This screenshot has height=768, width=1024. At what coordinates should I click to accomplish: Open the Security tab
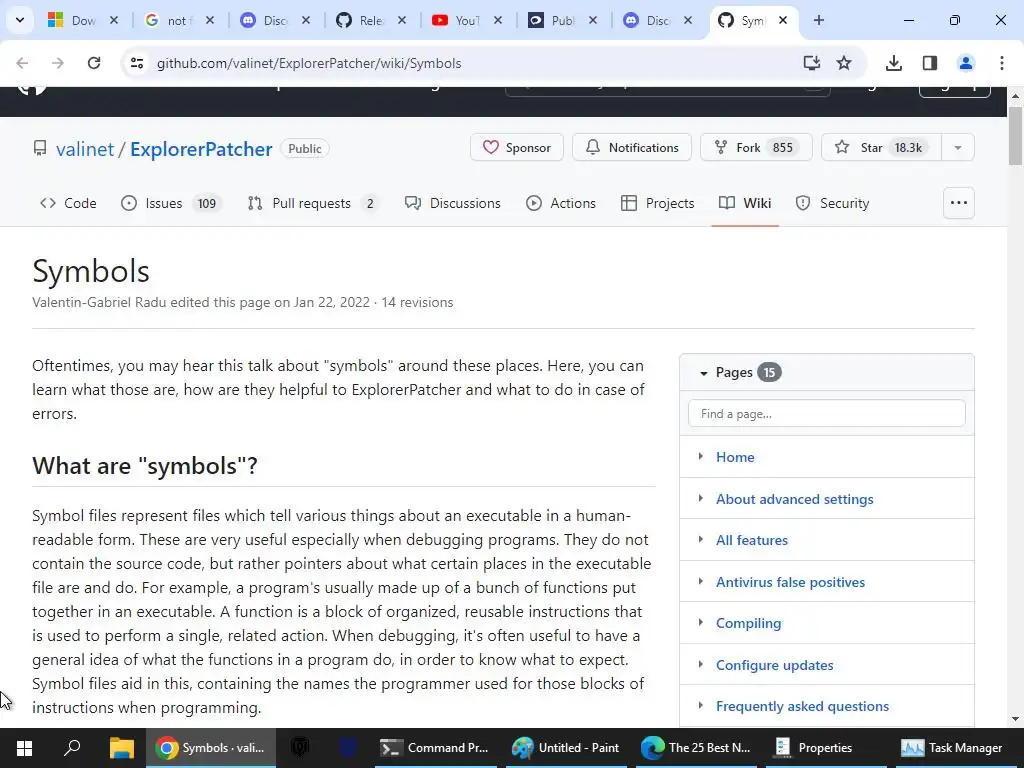click(x=833, y=203)
